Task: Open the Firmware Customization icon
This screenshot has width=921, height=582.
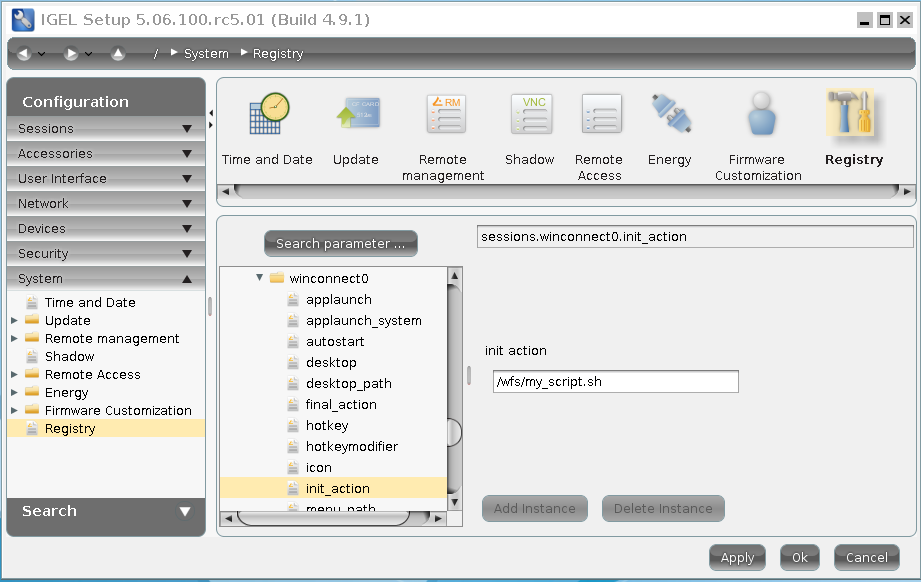Action: [757, 113]
